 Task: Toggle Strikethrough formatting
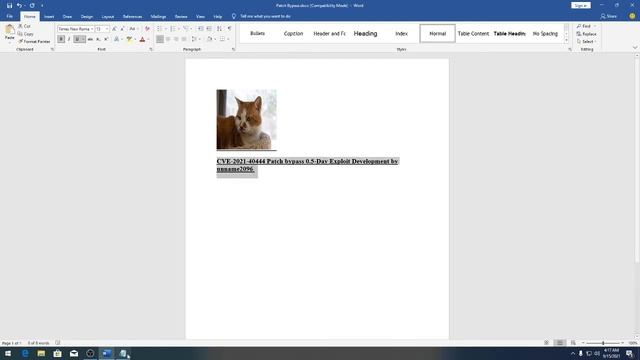[90, 39]
